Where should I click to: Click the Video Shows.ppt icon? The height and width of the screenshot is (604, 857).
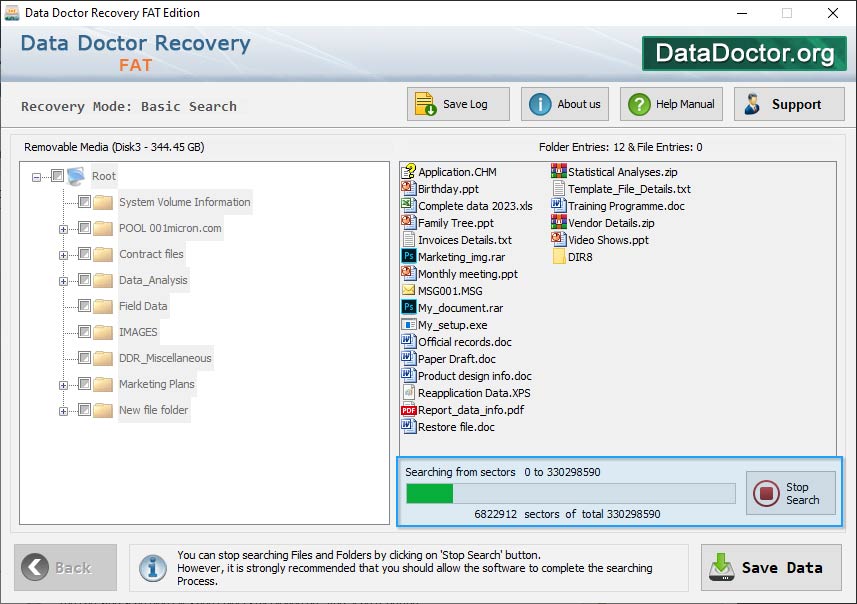(x=559, y=239)
